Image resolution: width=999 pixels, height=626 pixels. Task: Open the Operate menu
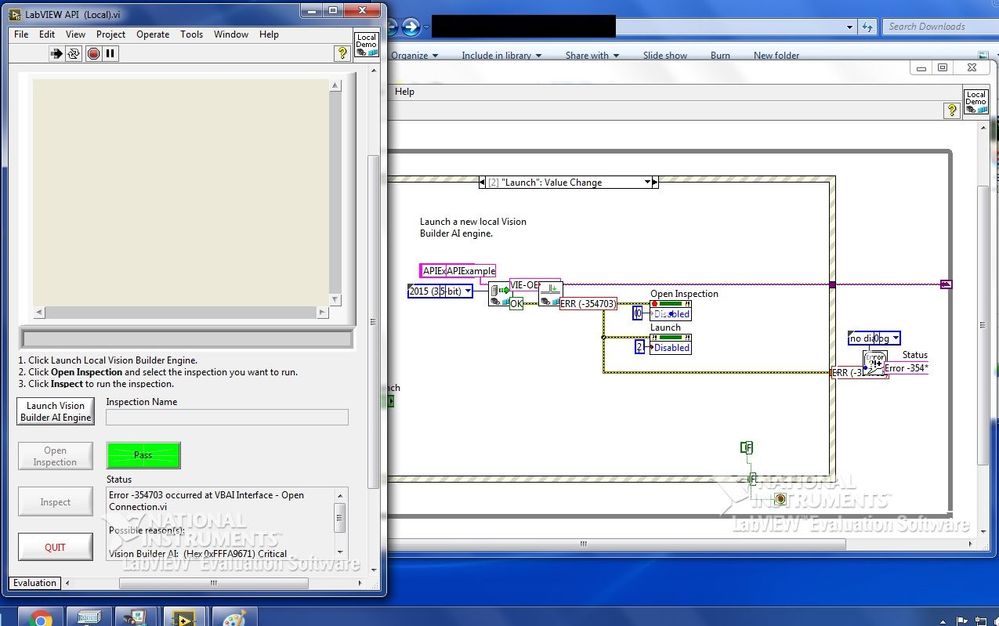[x=153, y=34]
